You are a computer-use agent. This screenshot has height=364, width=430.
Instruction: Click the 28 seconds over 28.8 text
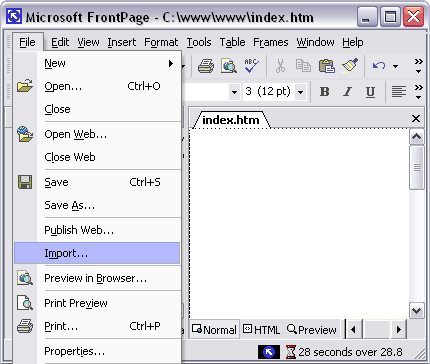coord(350,352)
